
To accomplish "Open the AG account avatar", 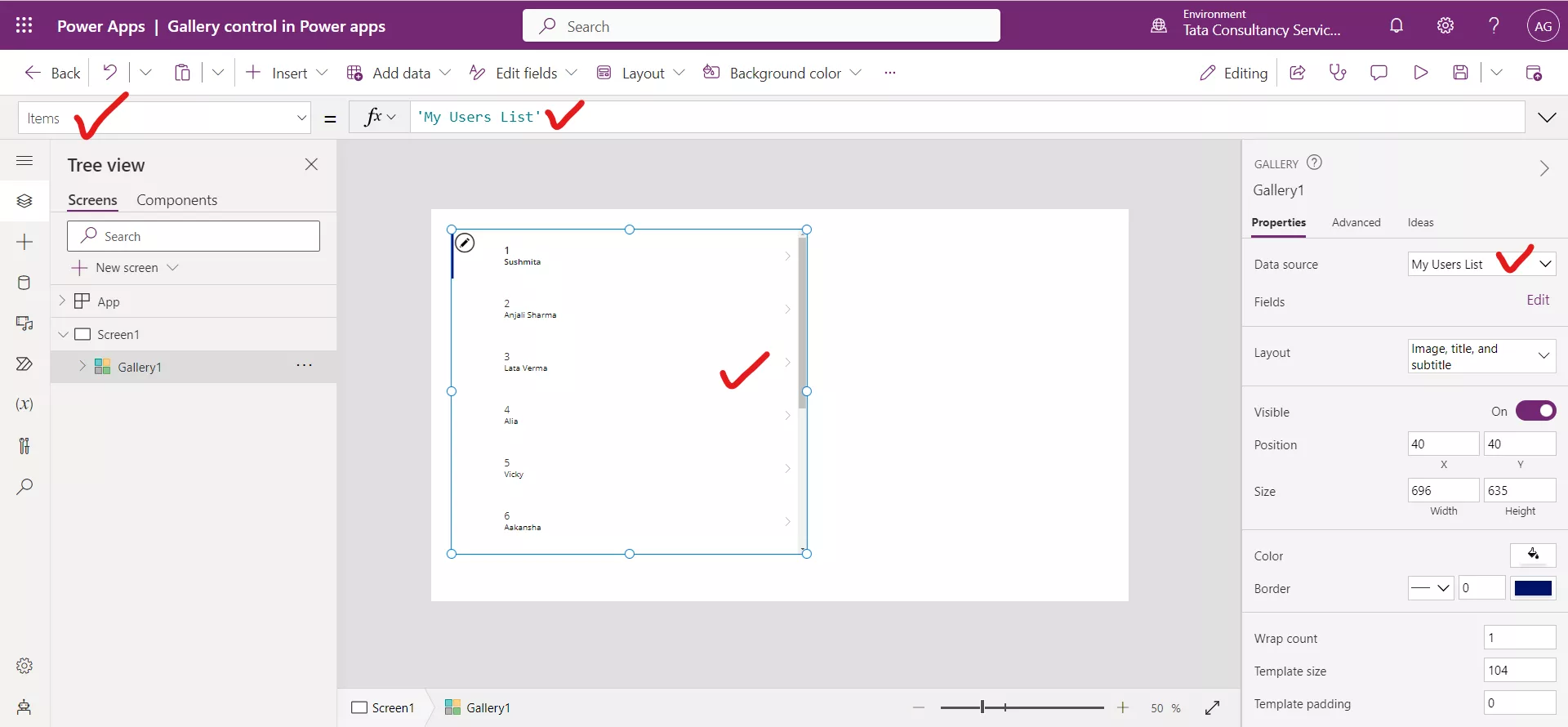I will click(1543, 25).
